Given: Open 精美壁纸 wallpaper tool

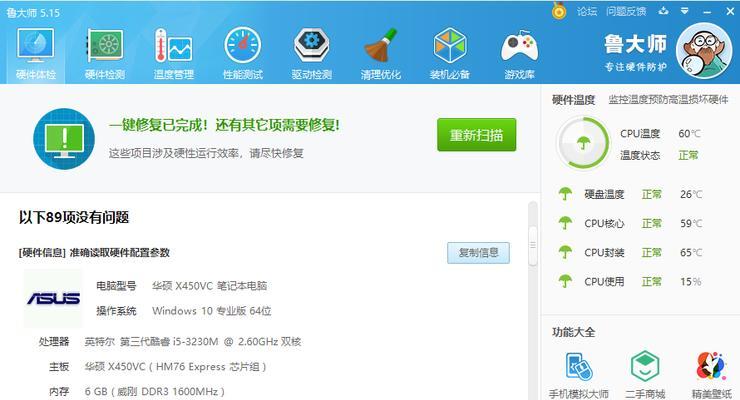Looking at the screenshot, I should [712, 375].
